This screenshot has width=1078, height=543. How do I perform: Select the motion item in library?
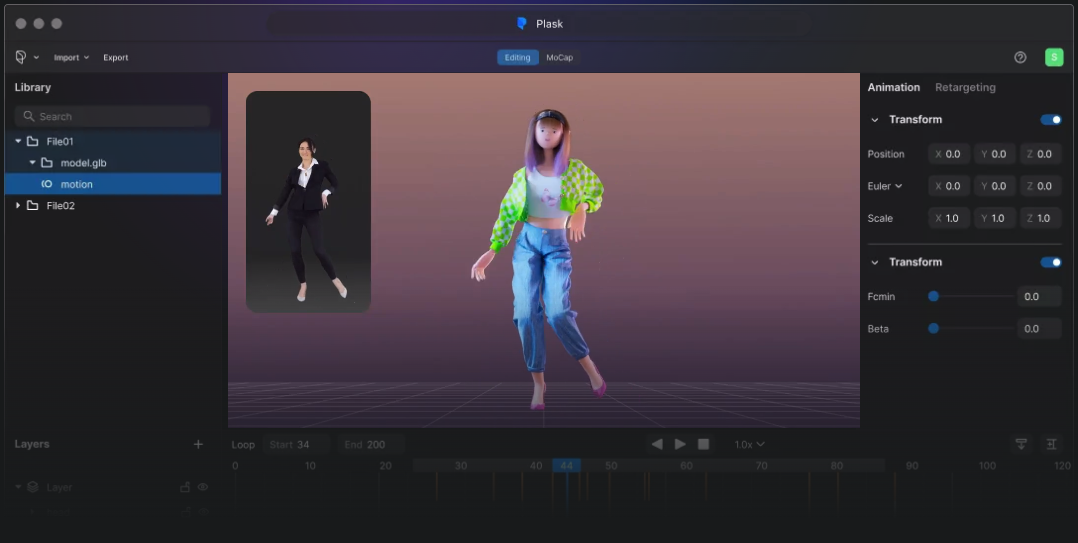(77, 184)
